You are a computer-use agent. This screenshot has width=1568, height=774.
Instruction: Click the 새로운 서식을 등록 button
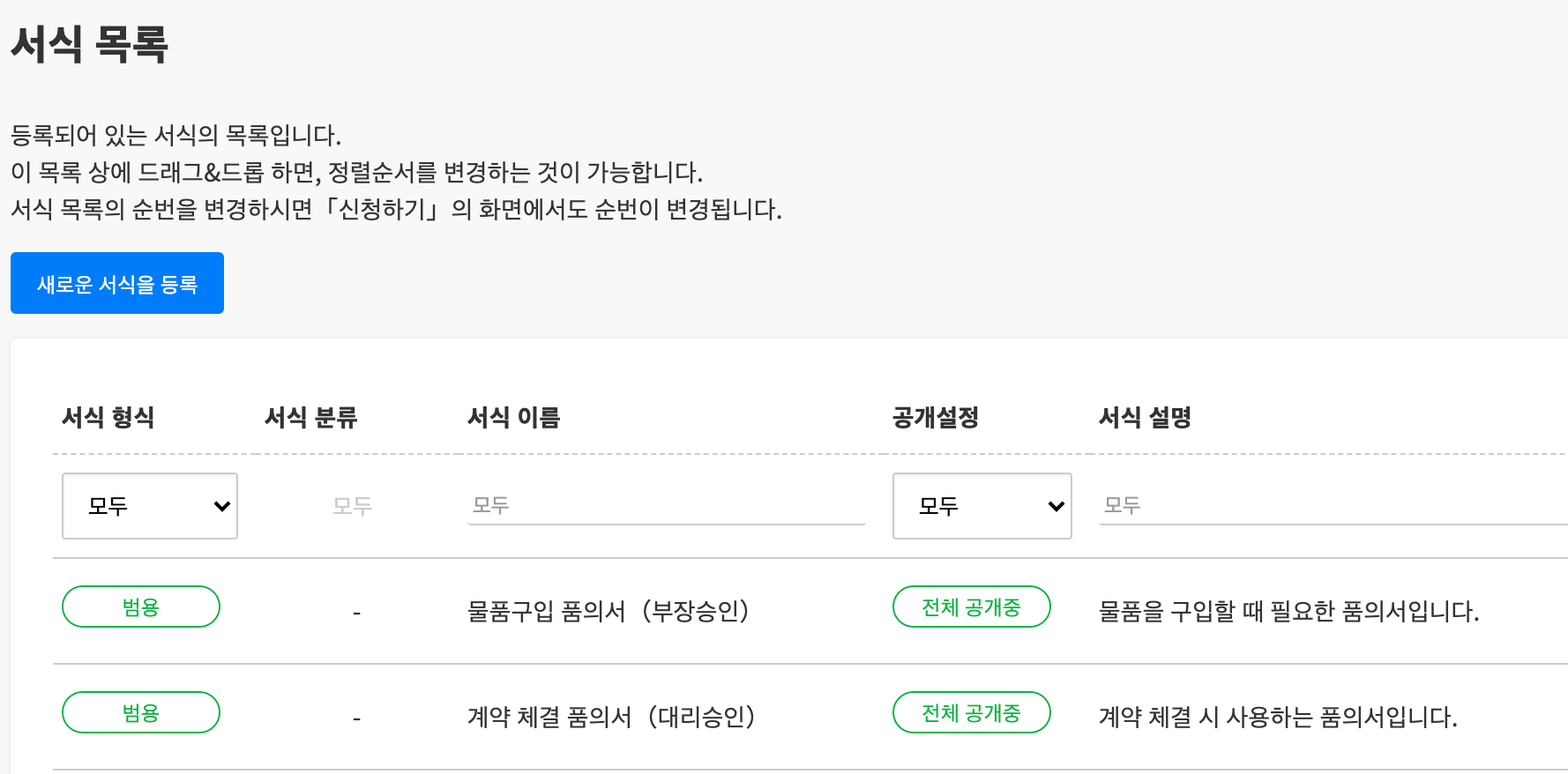pyautogui.click(x=117, y=283)
